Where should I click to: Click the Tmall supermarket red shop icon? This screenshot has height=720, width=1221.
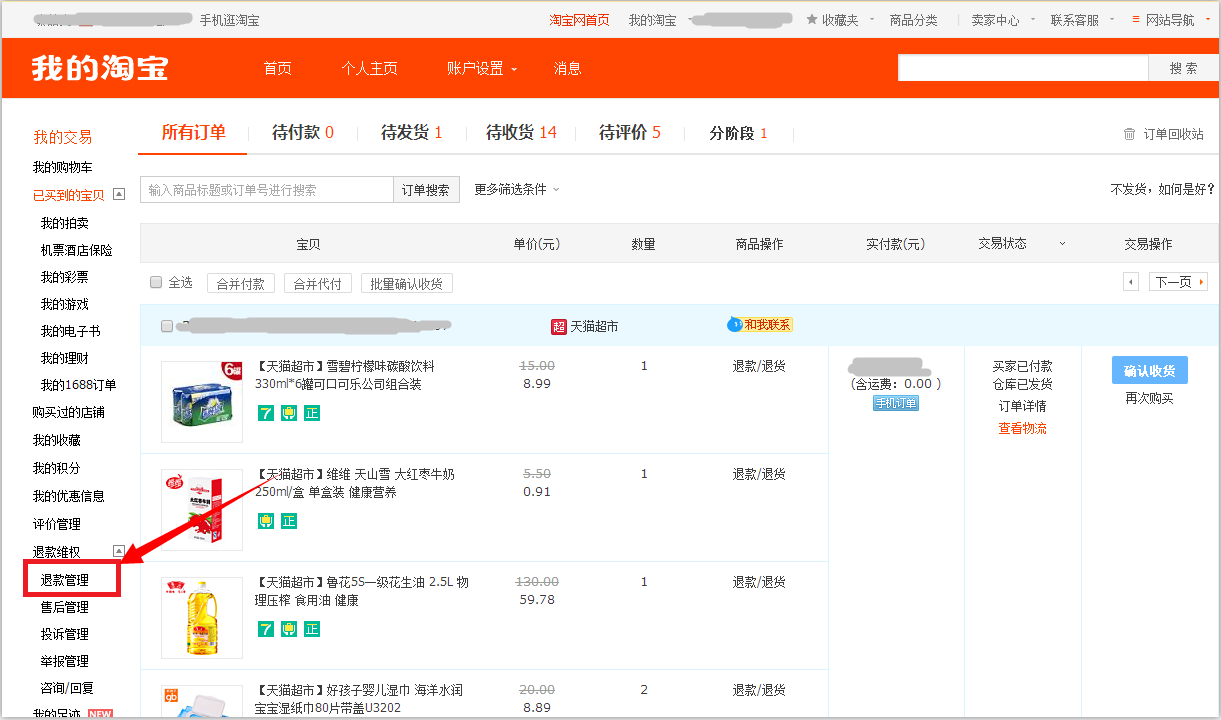(x=559, y=326)
